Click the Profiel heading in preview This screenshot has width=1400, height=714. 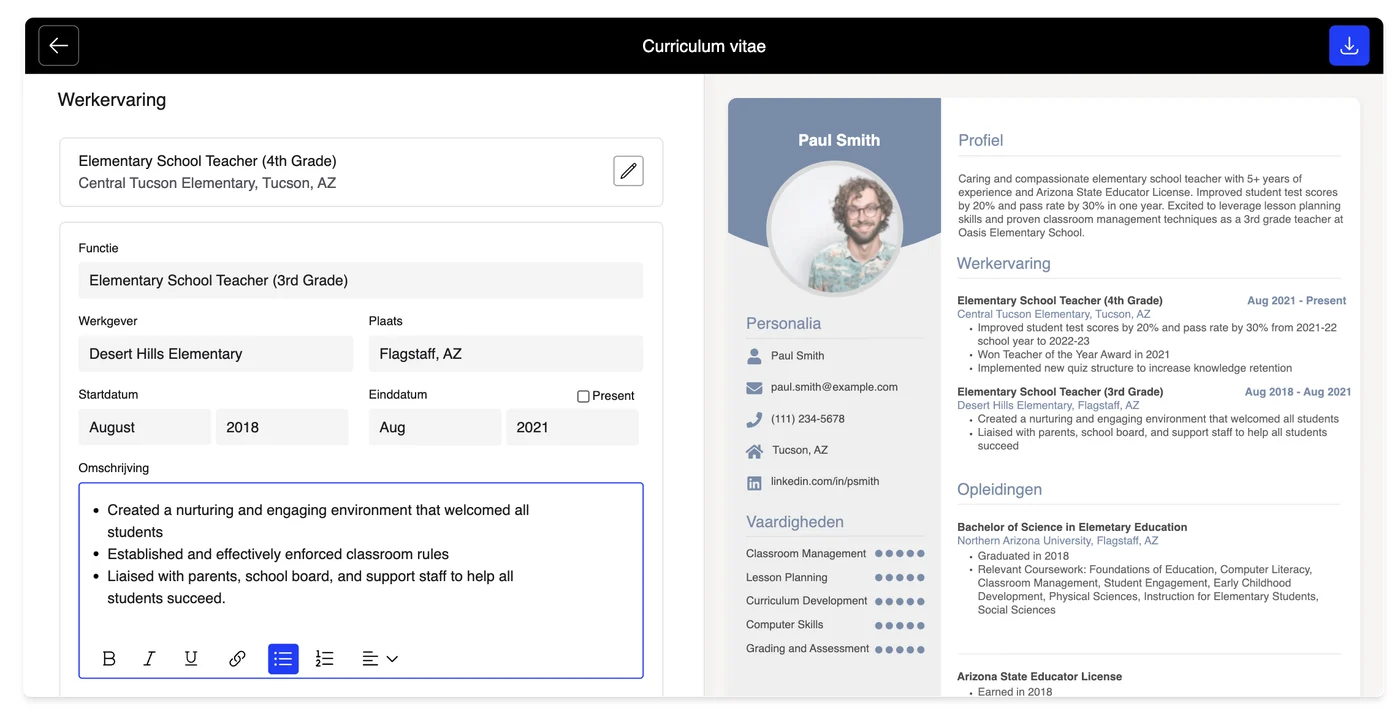click(x=980, y=140)
